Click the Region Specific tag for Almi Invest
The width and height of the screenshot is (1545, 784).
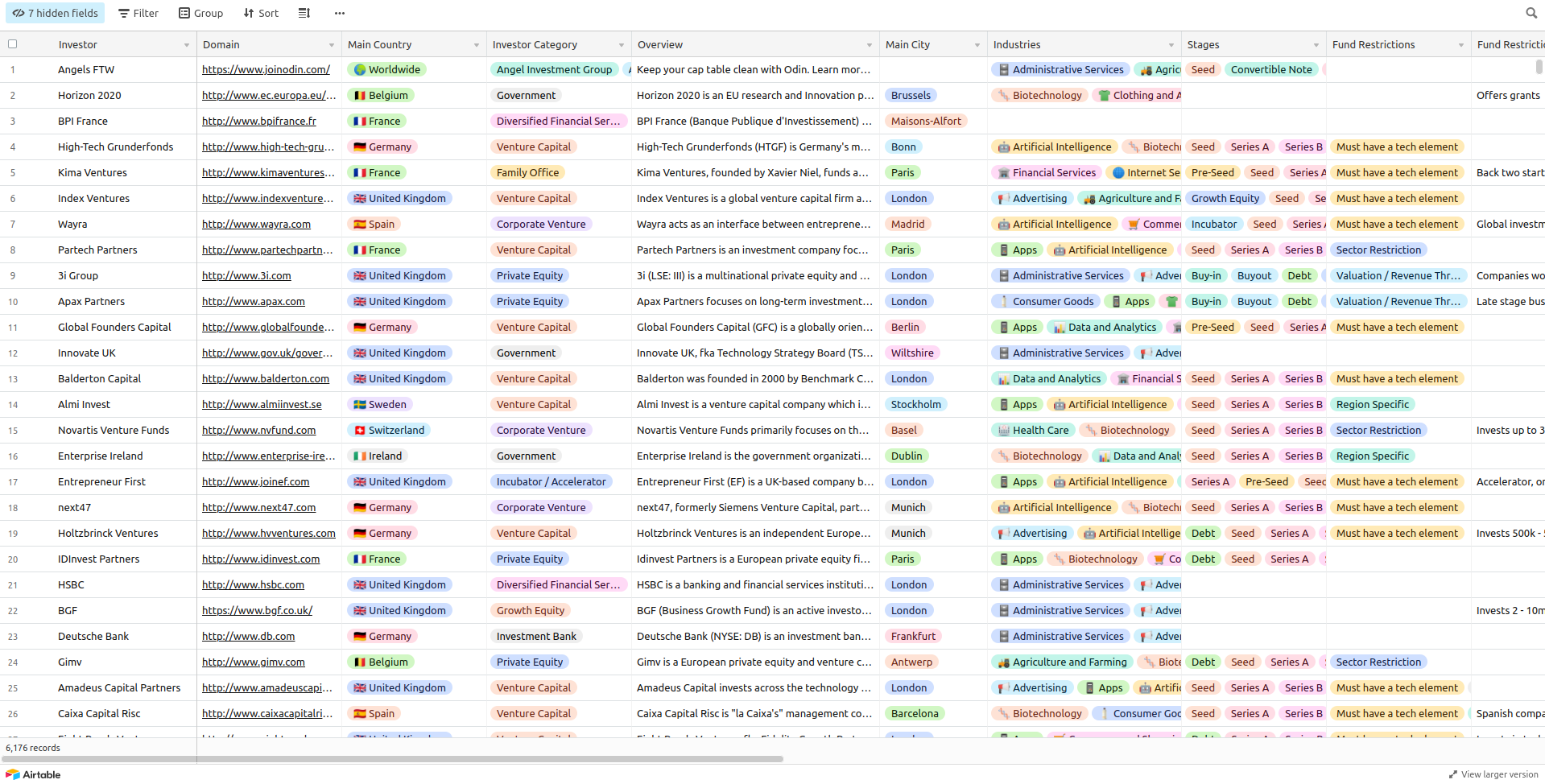1372,405
